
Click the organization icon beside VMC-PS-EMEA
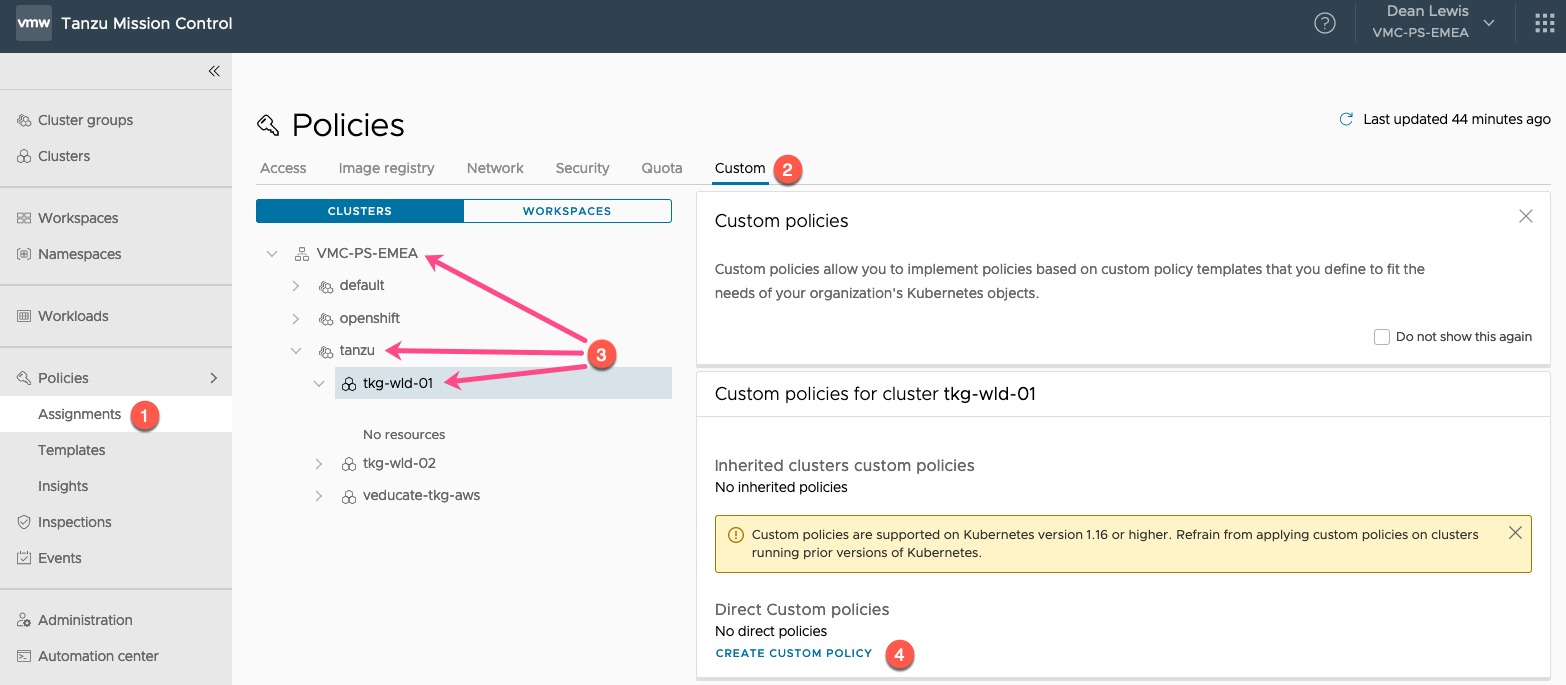pyautogui.click(x=301, y=253)
